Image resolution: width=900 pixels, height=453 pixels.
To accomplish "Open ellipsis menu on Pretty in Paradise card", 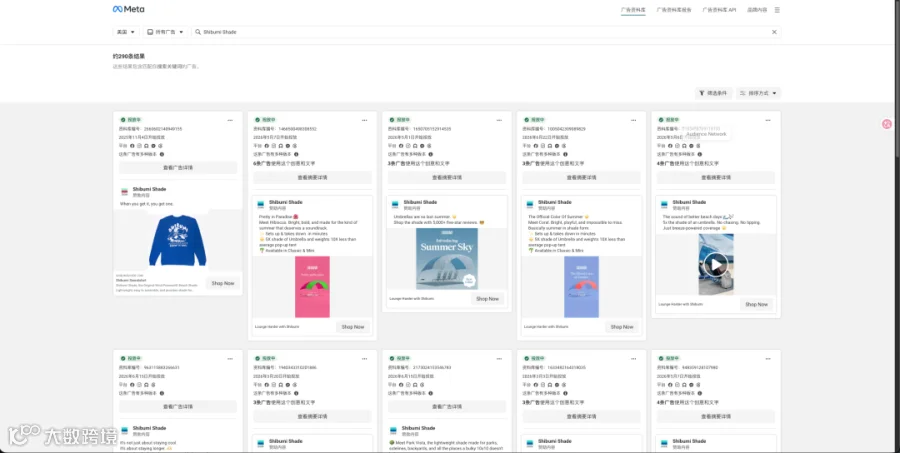I will point(364,120).
